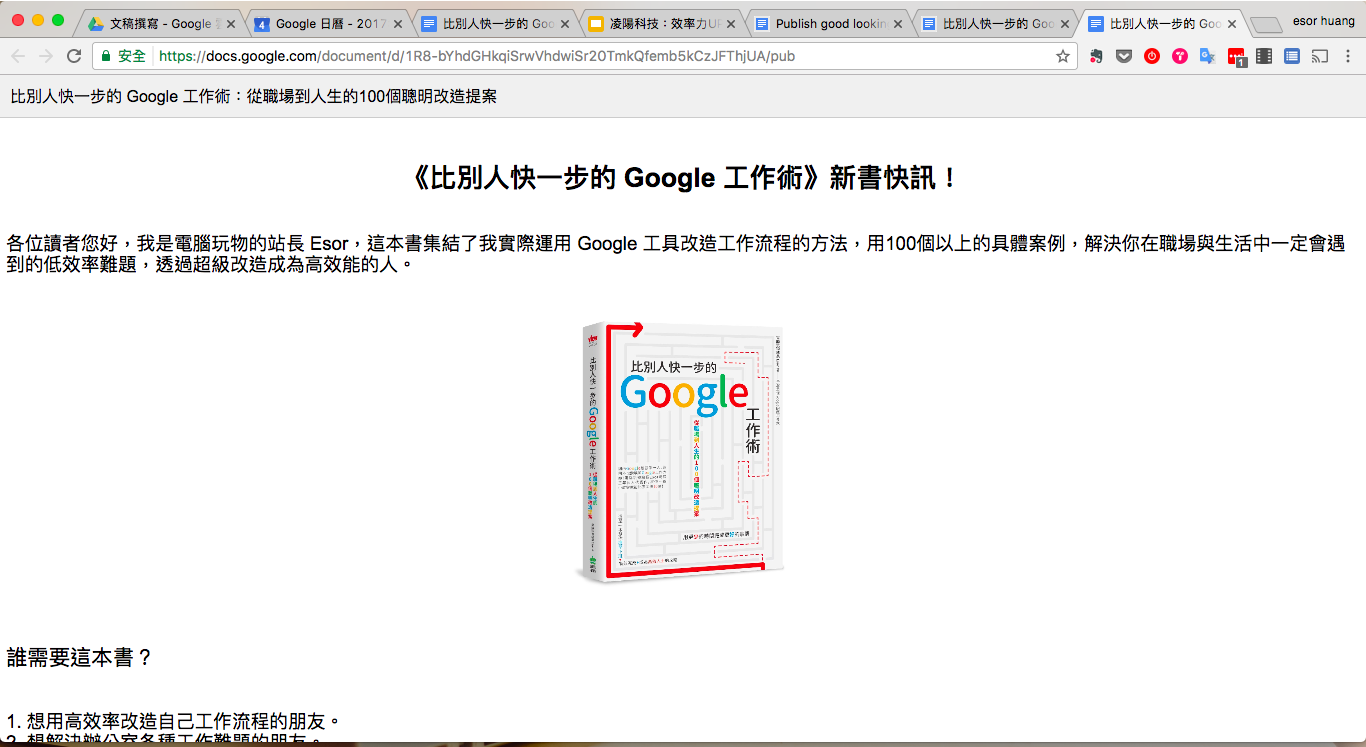Screen dimensions: 1366x747
Task: Click the Google 工作術 book cover image
Action: 681,453
